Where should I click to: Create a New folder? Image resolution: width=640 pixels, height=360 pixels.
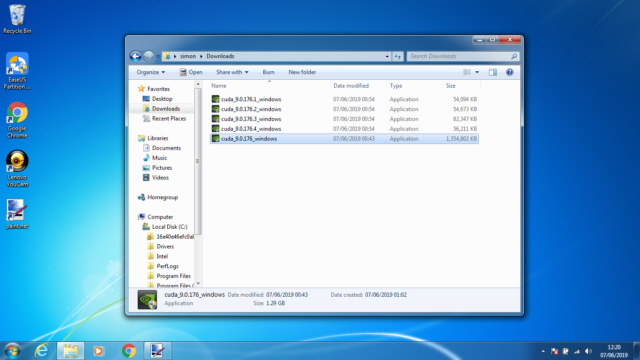click(302, 72)
